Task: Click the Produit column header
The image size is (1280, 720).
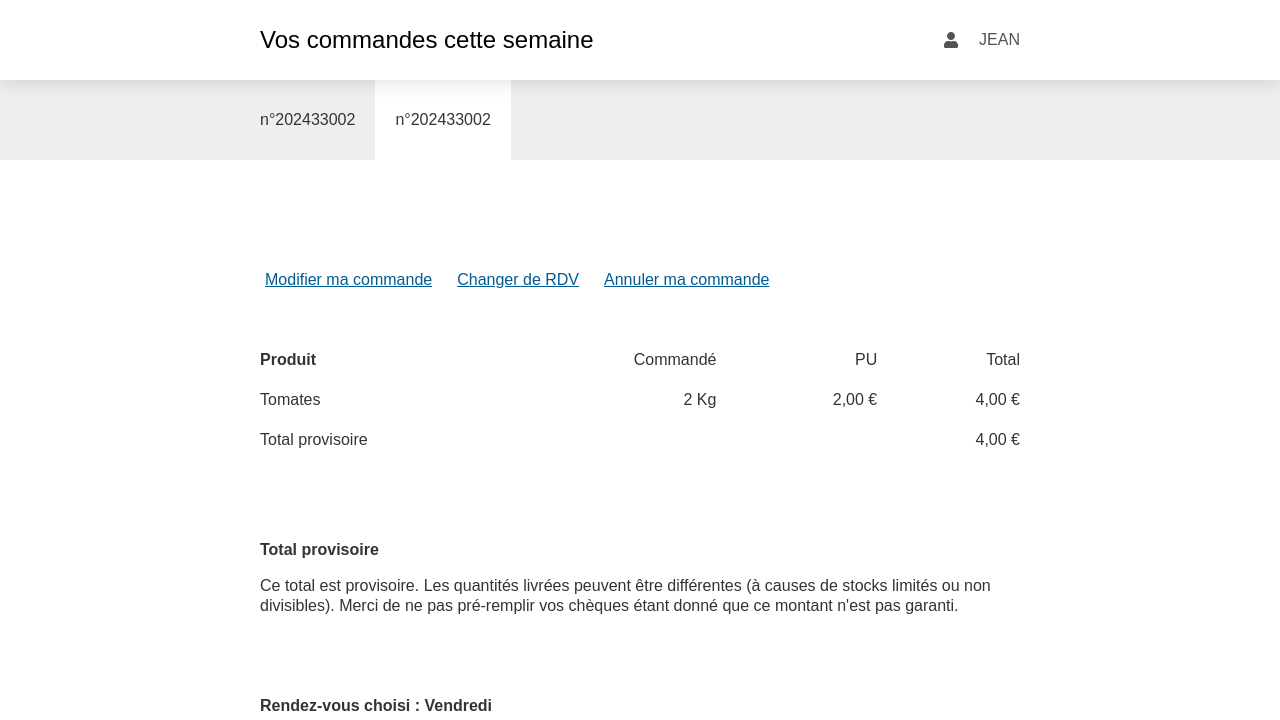Action: coord(288,360)
